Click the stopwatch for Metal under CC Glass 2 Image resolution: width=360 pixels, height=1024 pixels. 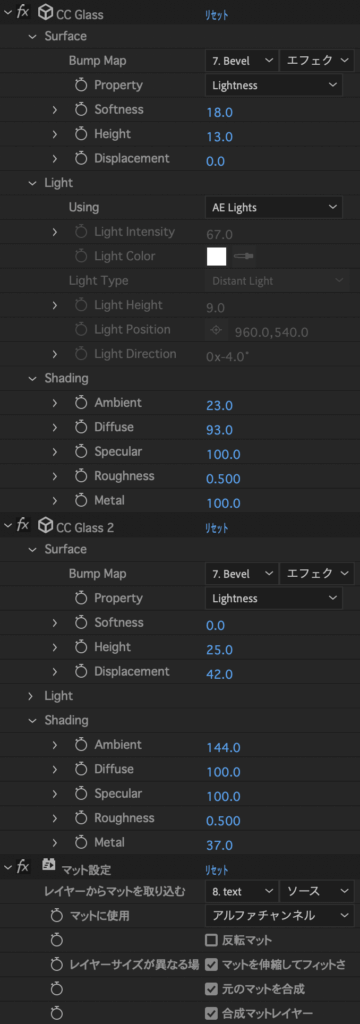click(81, 842)
